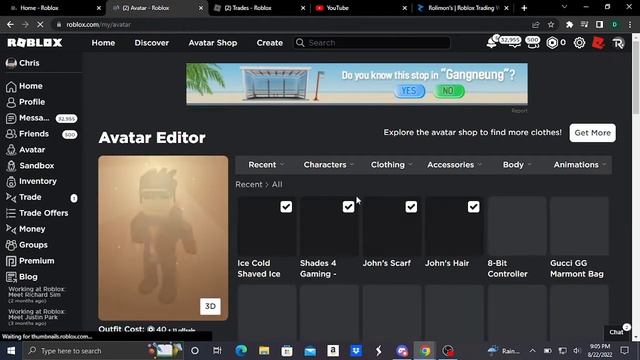Expand the Body dropdown
The height and width of the screenshot is (360, 640).
(x=517, y=164)
